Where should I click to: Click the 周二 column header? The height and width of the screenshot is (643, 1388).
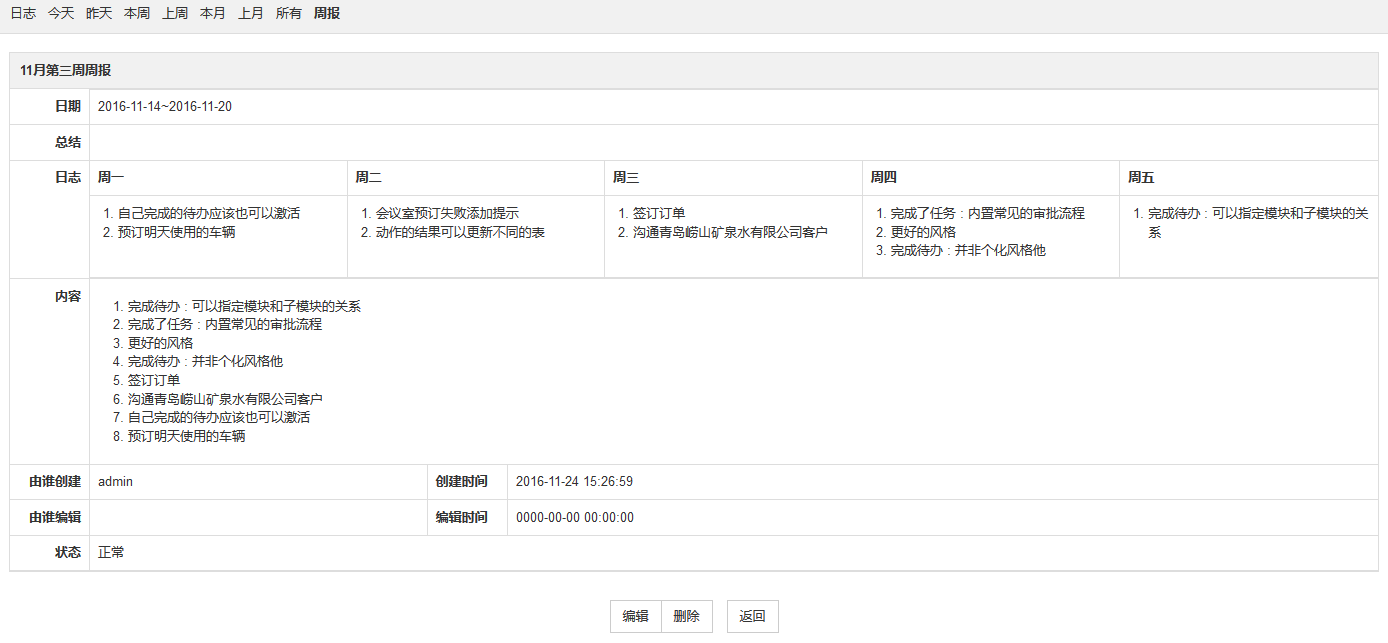pyautogui.click(x=368, y=178)
